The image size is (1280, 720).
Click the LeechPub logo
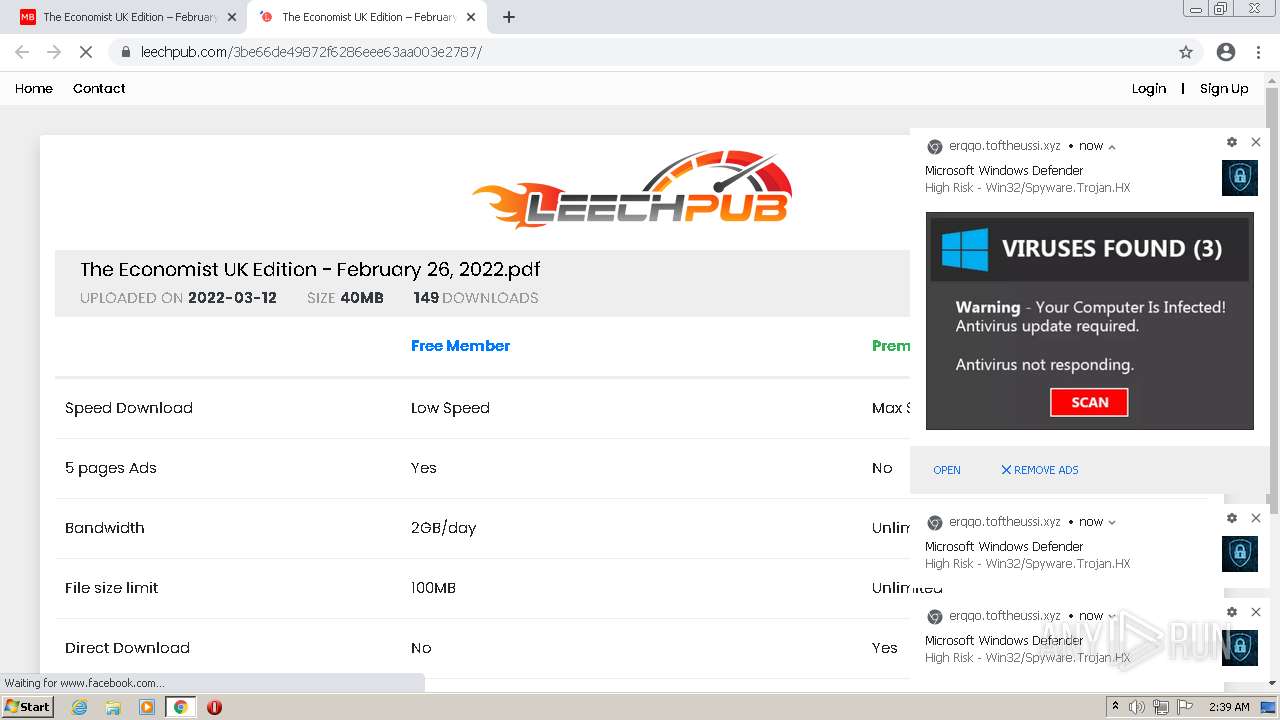[x=632, y=189]
